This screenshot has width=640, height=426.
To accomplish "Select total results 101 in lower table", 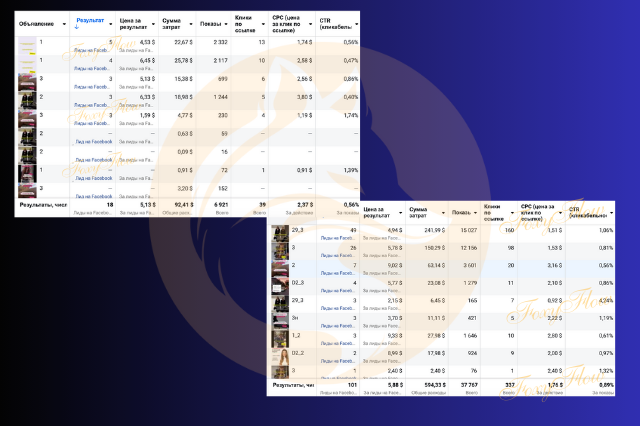I will pyautogui.click(x=352, y=385).
